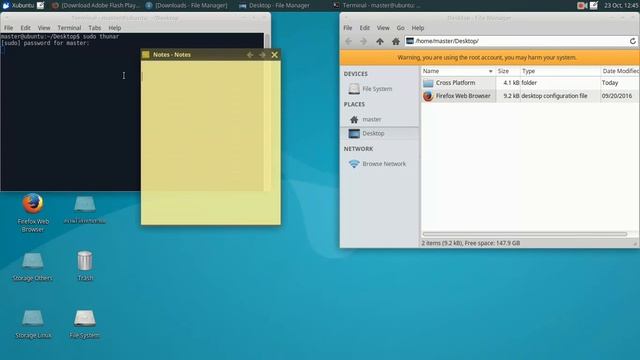640x360 pixels.
Task: Open the Go menu in the file manager
Action: [400, 28]
